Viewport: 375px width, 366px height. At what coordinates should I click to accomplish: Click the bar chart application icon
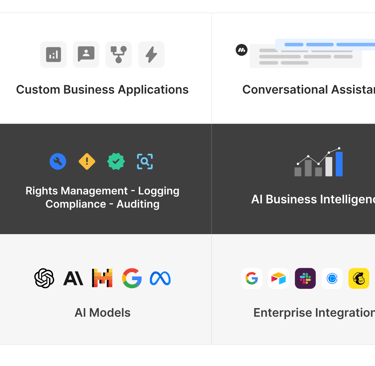click(54, 55)
